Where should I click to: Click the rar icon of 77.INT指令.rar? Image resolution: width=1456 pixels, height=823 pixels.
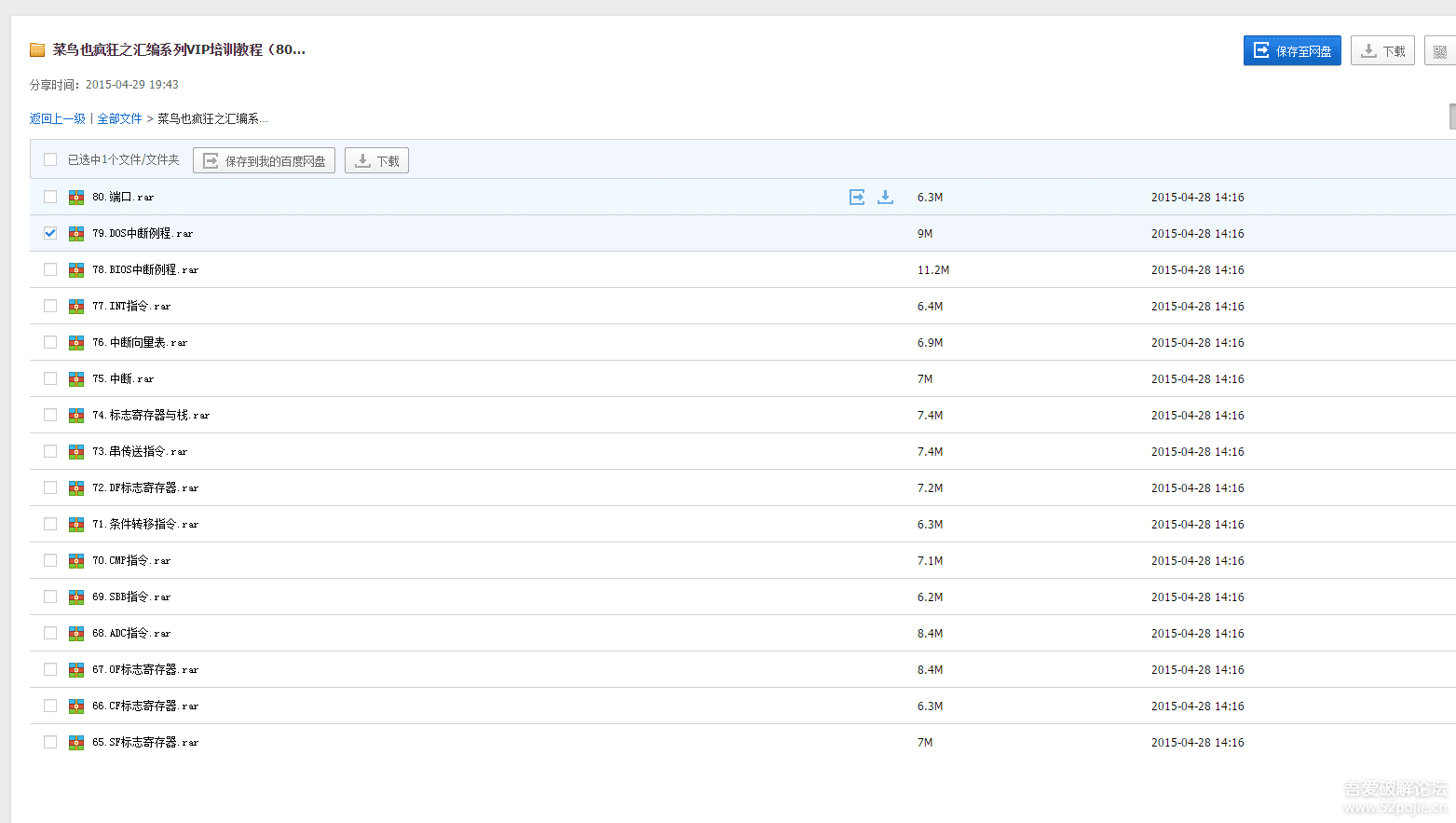pos(76,307)
